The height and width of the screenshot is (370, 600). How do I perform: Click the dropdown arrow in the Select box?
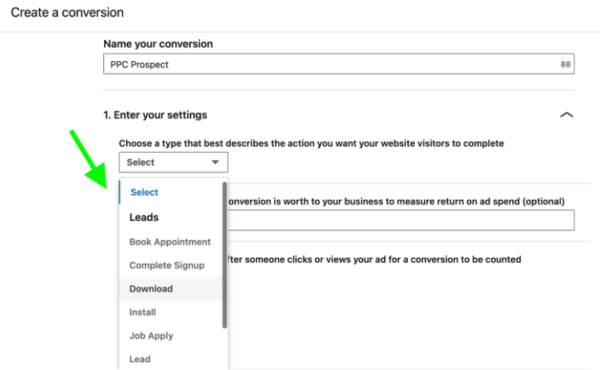[x=215, y=162]
